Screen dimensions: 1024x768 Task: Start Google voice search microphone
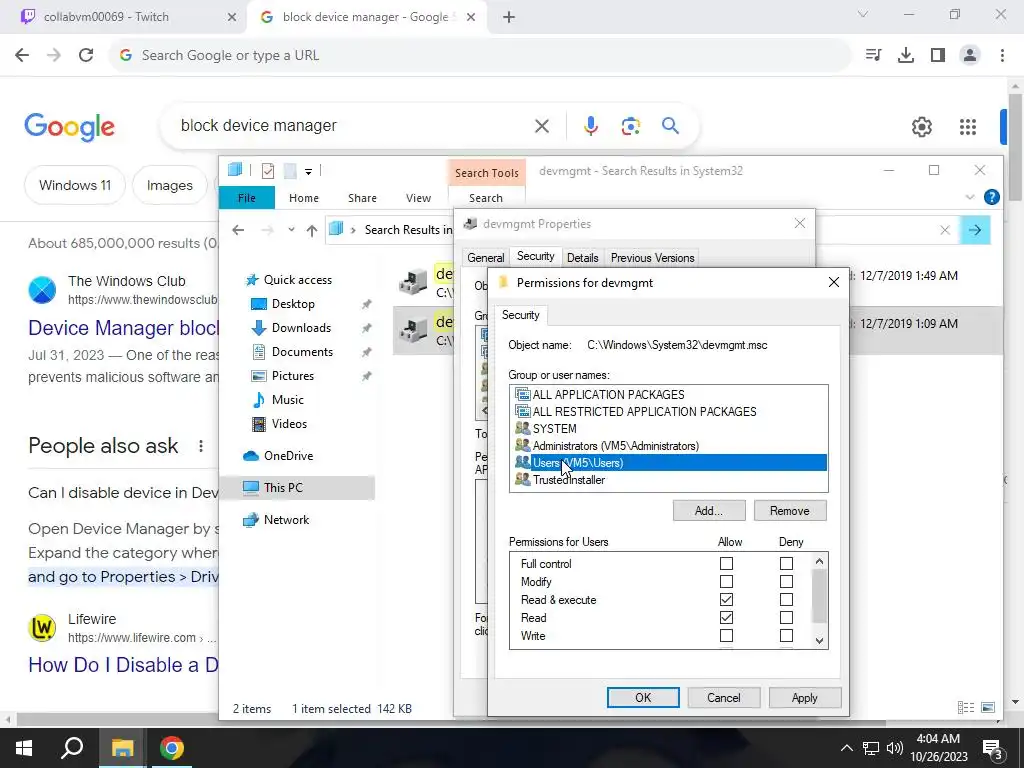tap(590, 126)
